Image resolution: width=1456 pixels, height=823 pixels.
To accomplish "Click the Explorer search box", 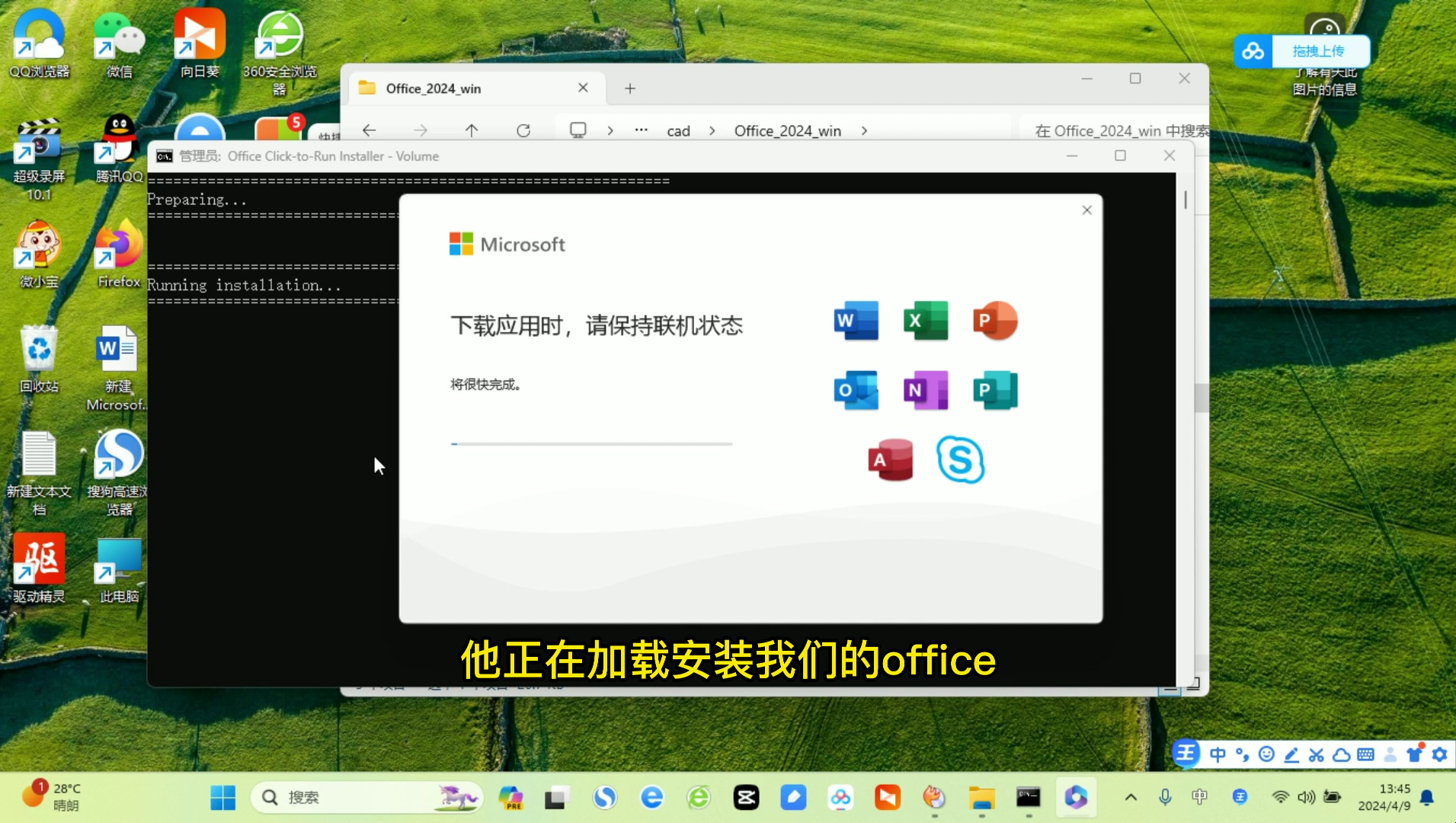I will (1114, 130).
